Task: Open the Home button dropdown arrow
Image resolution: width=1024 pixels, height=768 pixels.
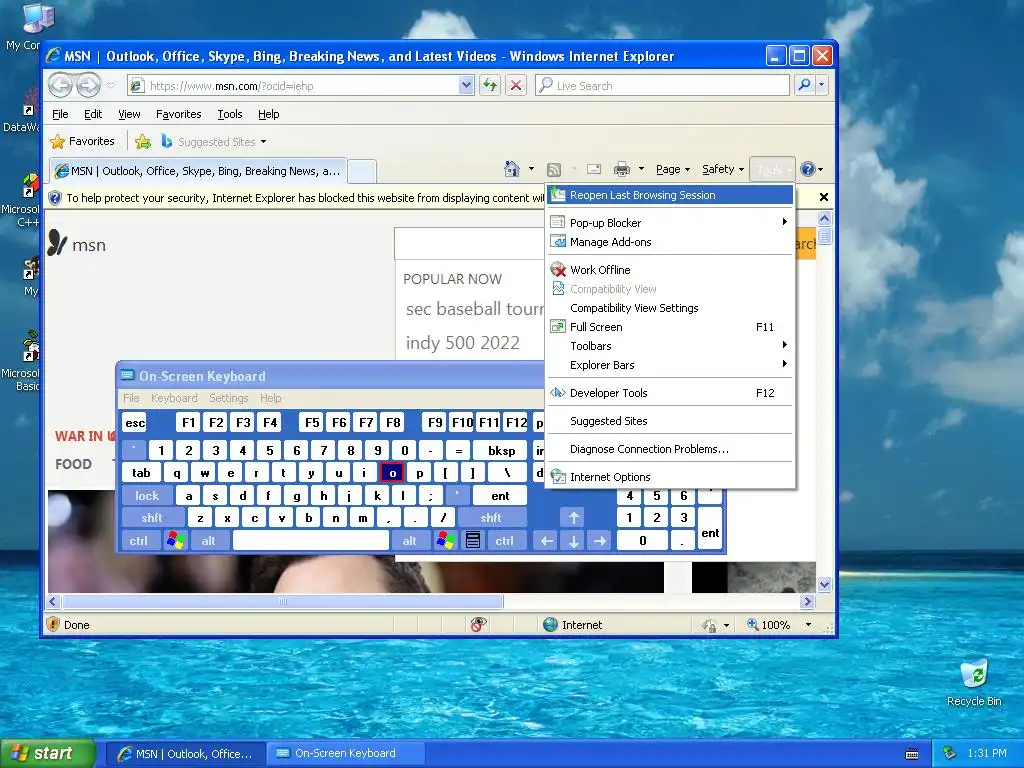Action: 531,169
